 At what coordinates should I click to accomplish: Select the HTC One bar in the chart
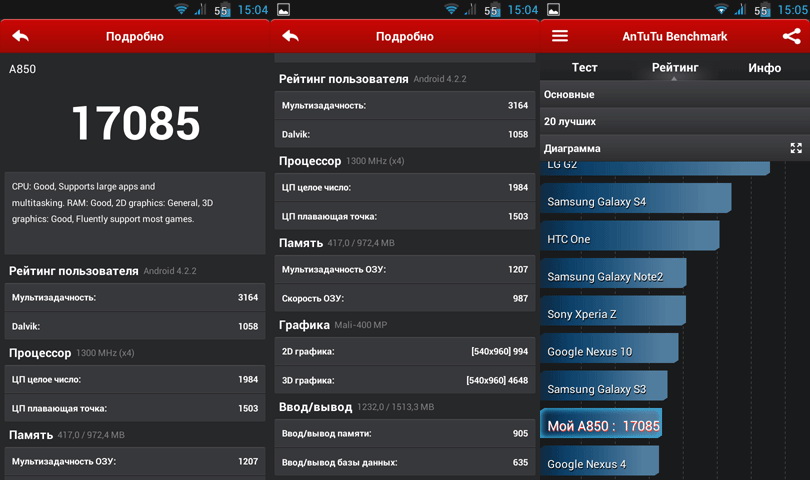click(630, 236)
